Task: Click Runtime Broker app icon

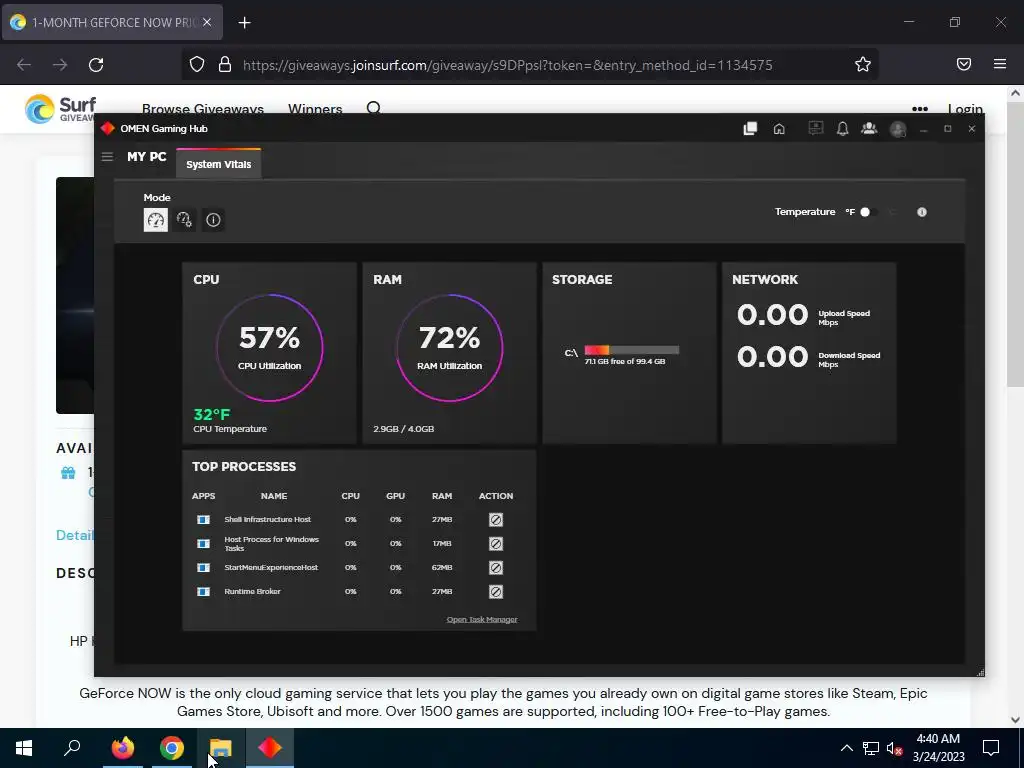Action: click(x=203, y=592)
